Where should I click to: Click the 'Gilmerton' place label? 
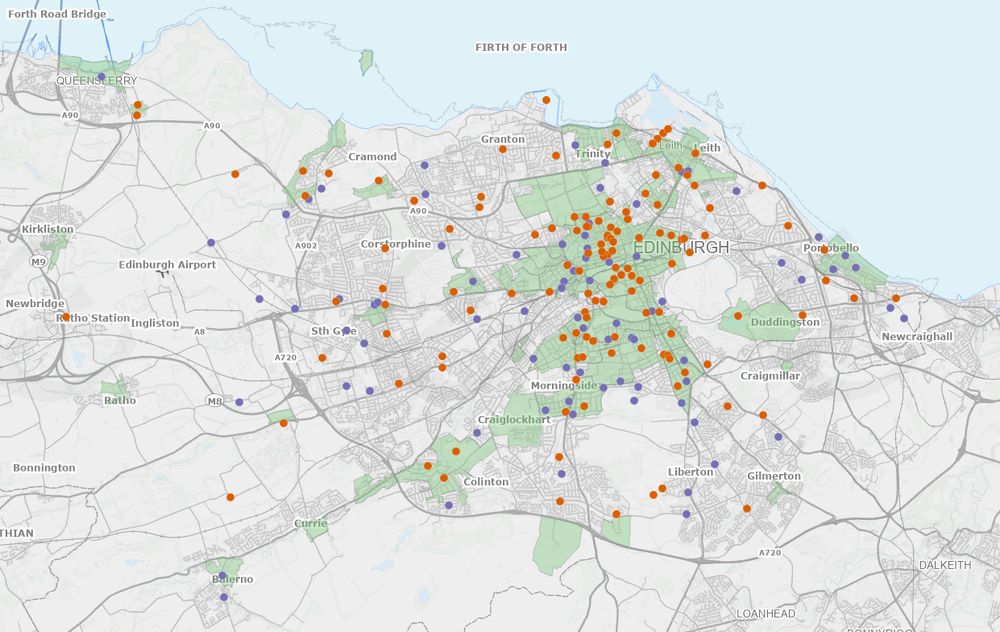(774, 476)
